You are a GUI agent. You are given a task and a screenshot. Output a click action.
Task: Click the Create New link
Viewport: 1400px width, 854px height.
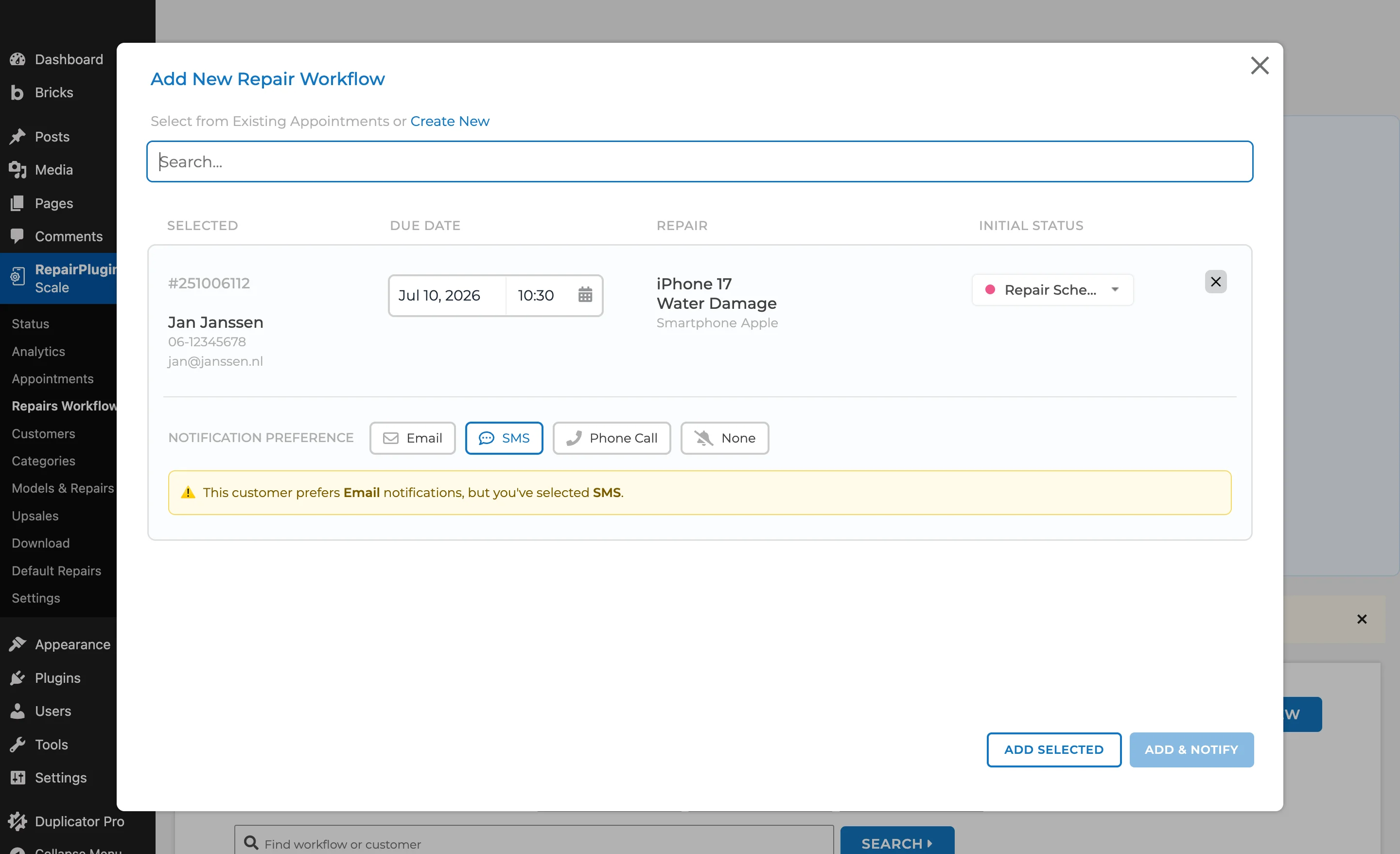(450, 121)
